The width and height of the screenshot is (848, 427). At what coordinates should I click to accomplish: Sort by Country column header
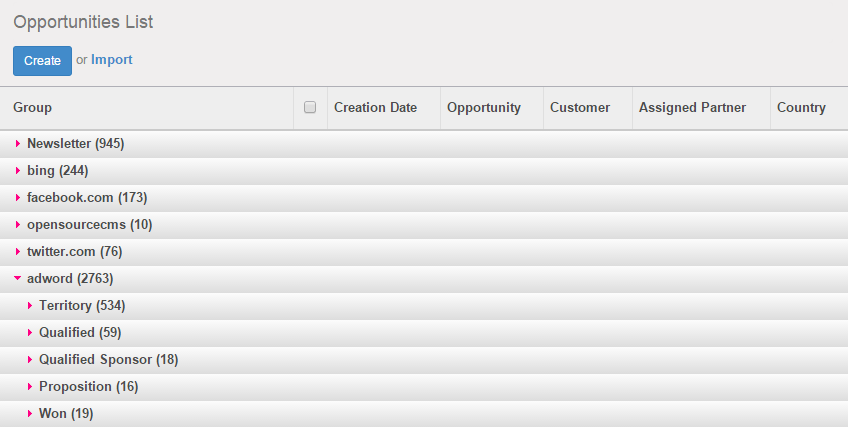pyautogui.click(x=801, y=108)
